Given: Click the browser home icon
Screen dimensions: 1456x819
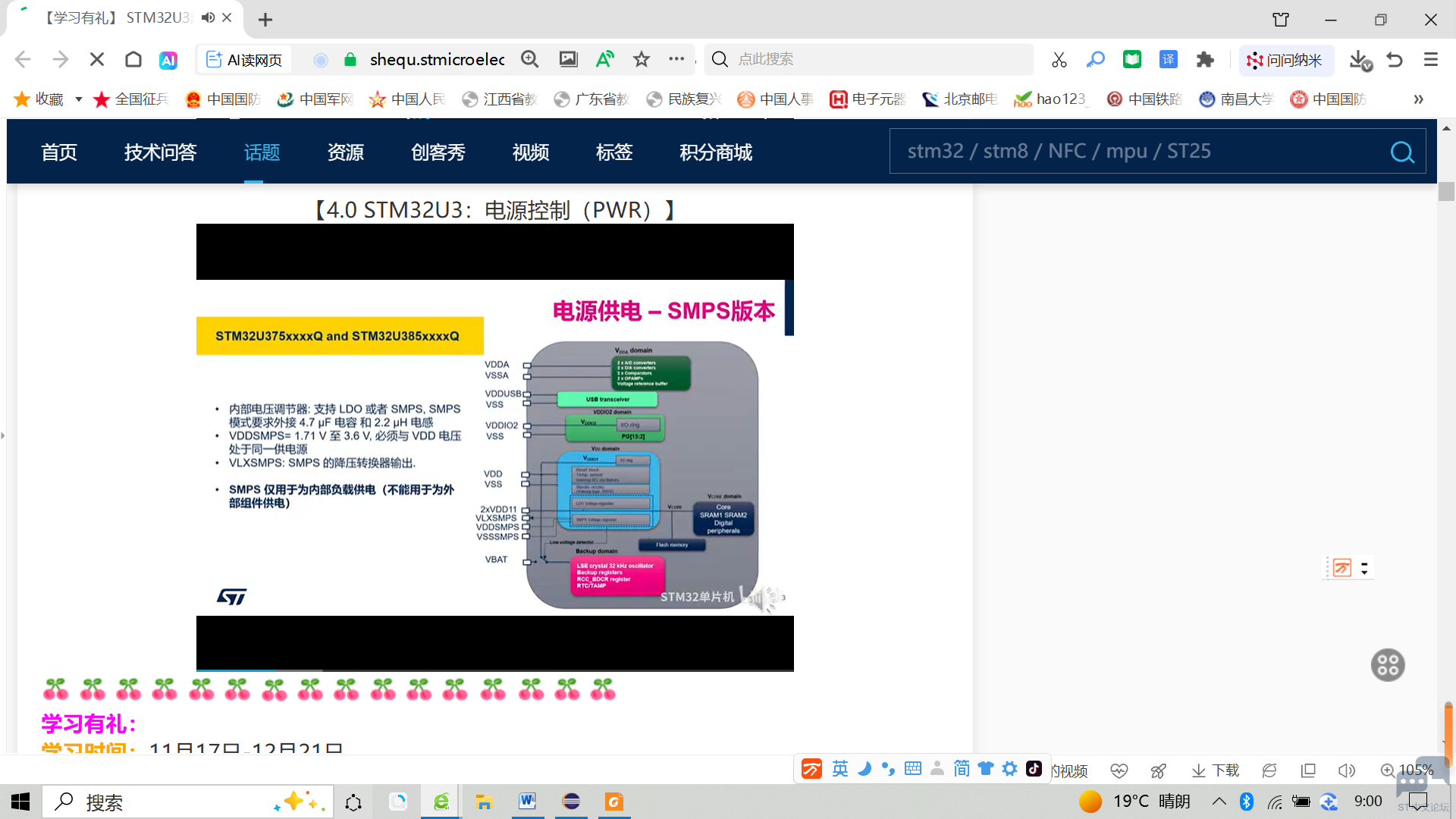Looking at the screenshot, I should [133, 60].
